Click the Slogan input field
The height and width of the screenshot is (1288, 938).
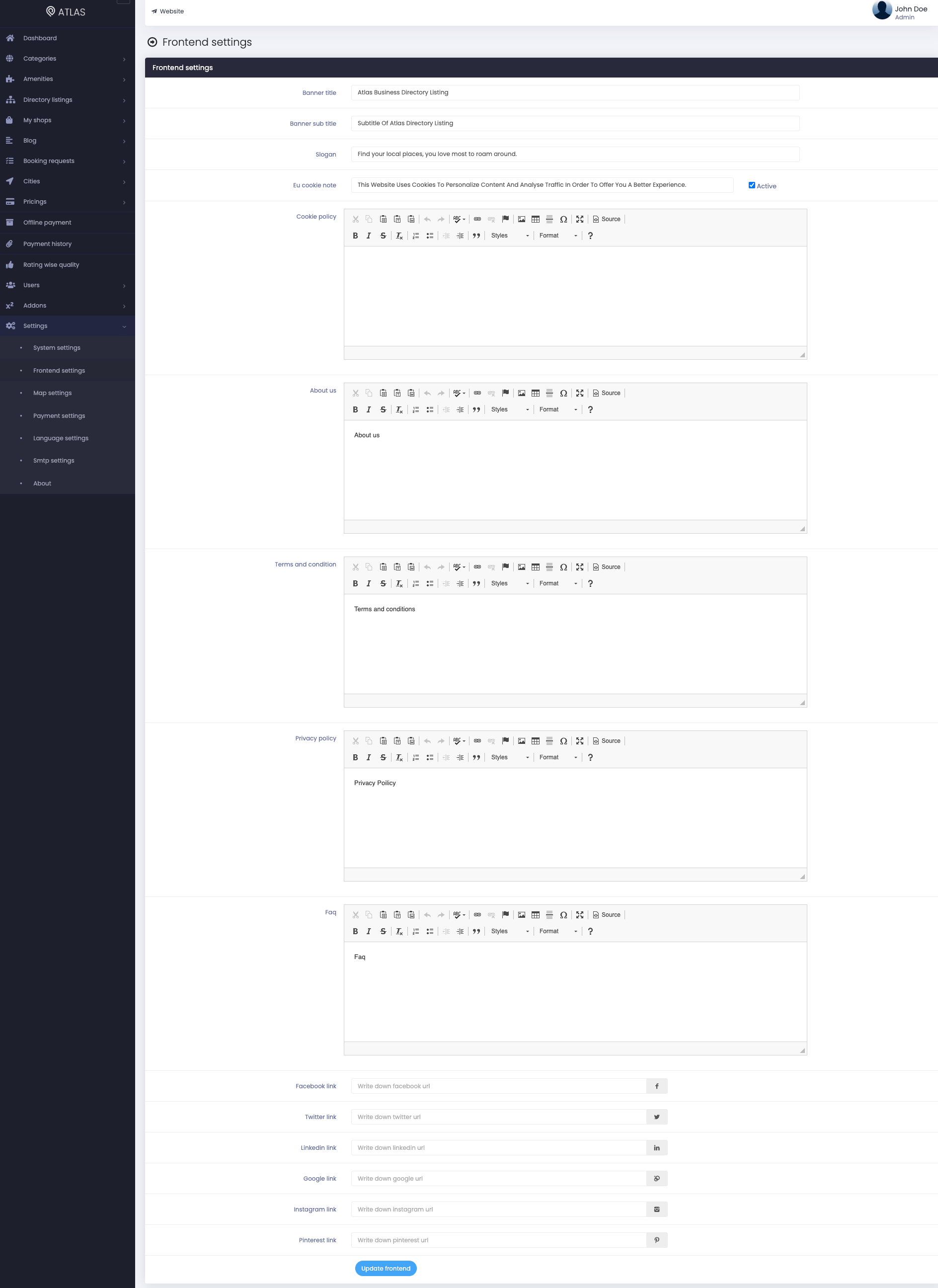pyautogui.click(x=575, y=154)
